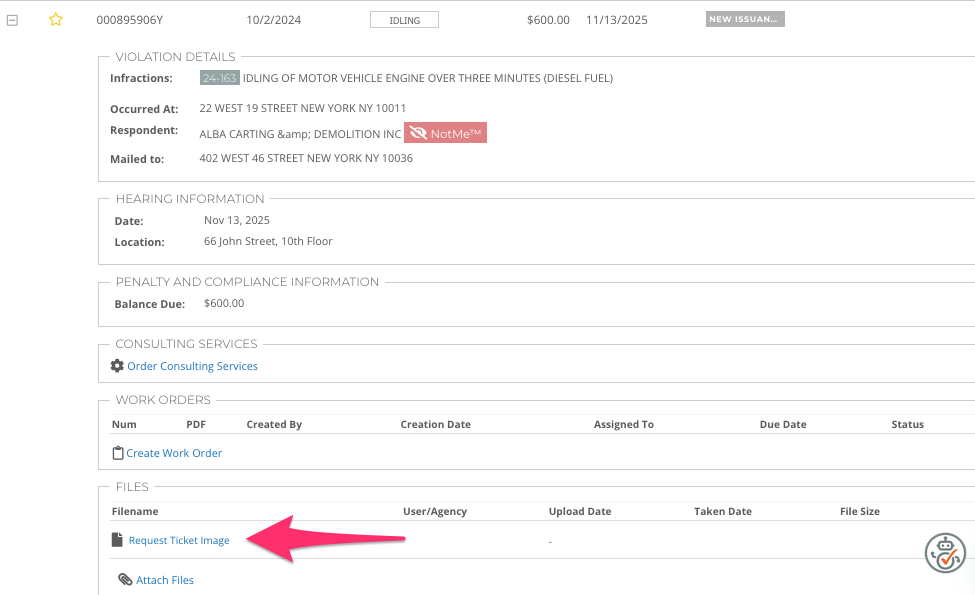This screenshot has width=975, height=595.
Task: Click the 24-163 infraction code badge
Action: pyautogui.click(x=219, y=78)
